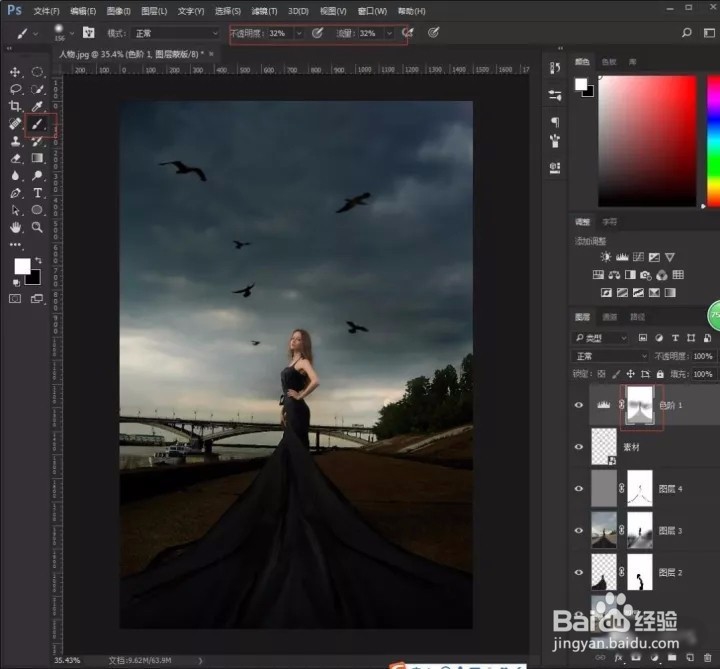Viewport: 720px width, 669px height.
Task: Open the 图像(I) menu
Action: [x=118, y=11]
